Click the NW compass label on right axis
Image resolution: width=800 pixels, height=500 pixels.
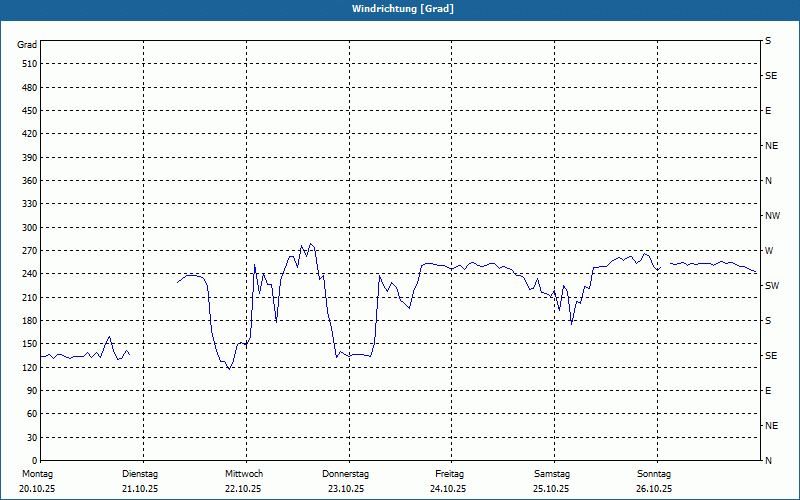[x=772, y=216]
